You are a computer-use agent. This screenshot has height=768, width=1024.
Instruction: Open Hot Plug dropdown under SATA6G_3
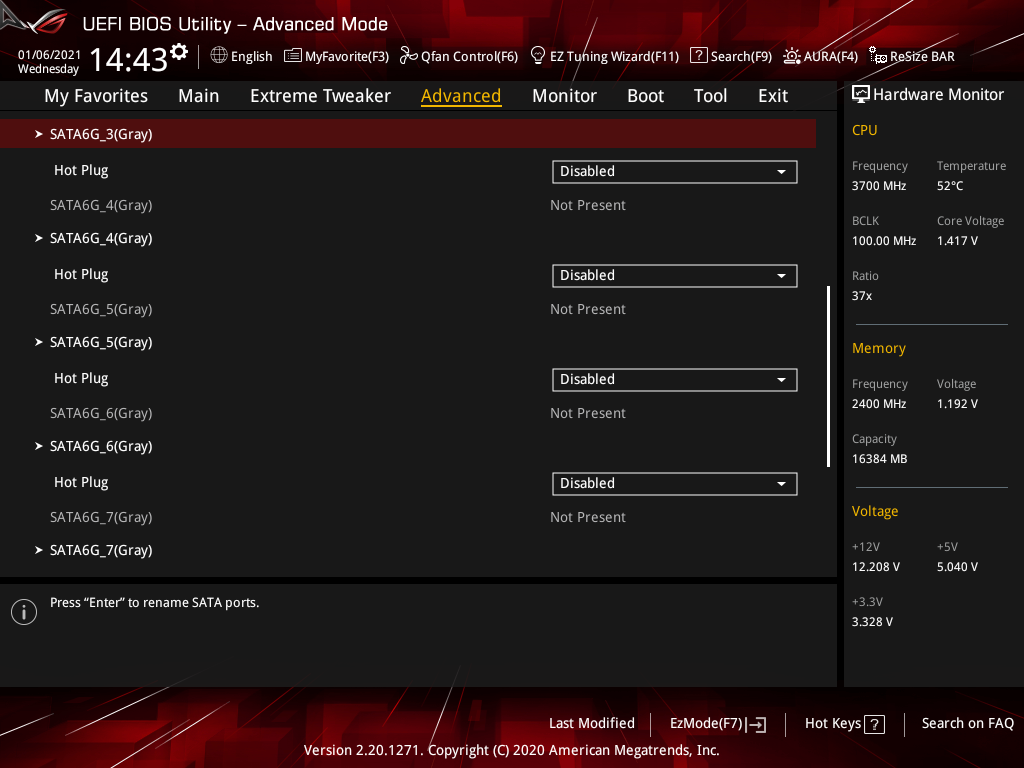[675, 172]
